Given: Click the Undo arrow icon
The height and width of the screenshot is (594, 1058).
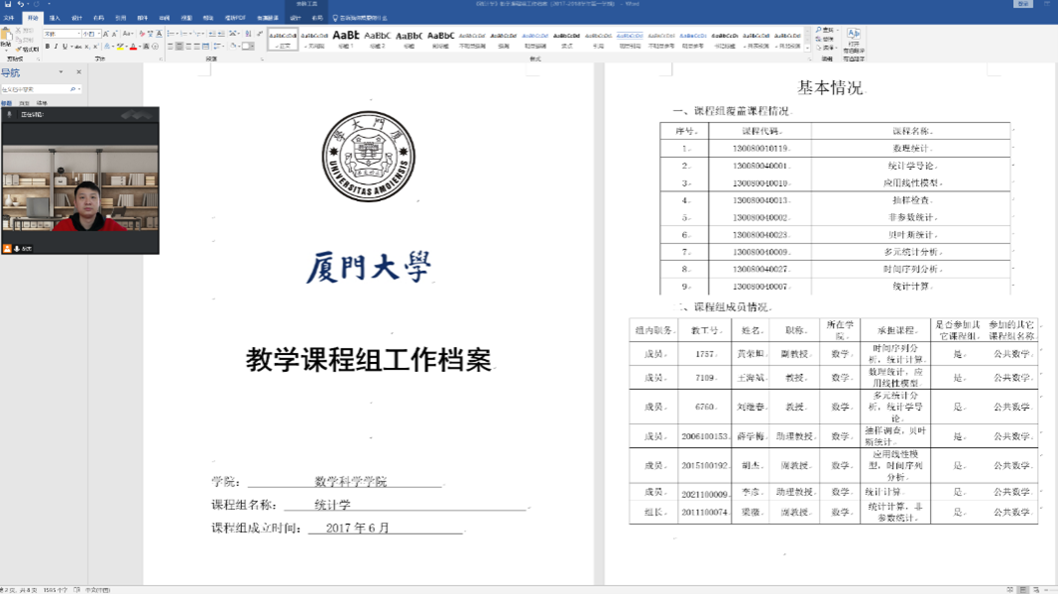Looking at the screenshot, I should (x=20, y=4).
